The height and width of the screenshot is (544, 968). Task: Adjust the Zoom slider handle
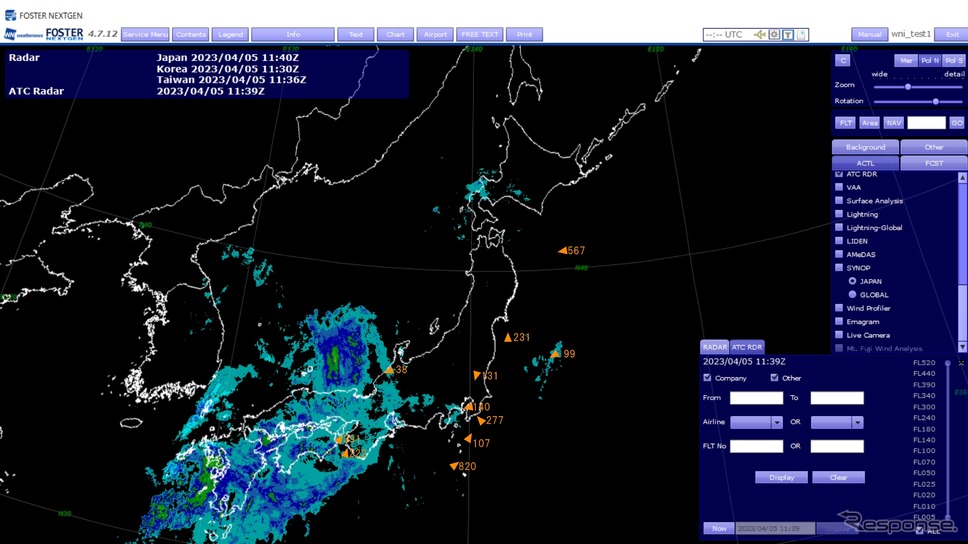(x=908, y=87)
